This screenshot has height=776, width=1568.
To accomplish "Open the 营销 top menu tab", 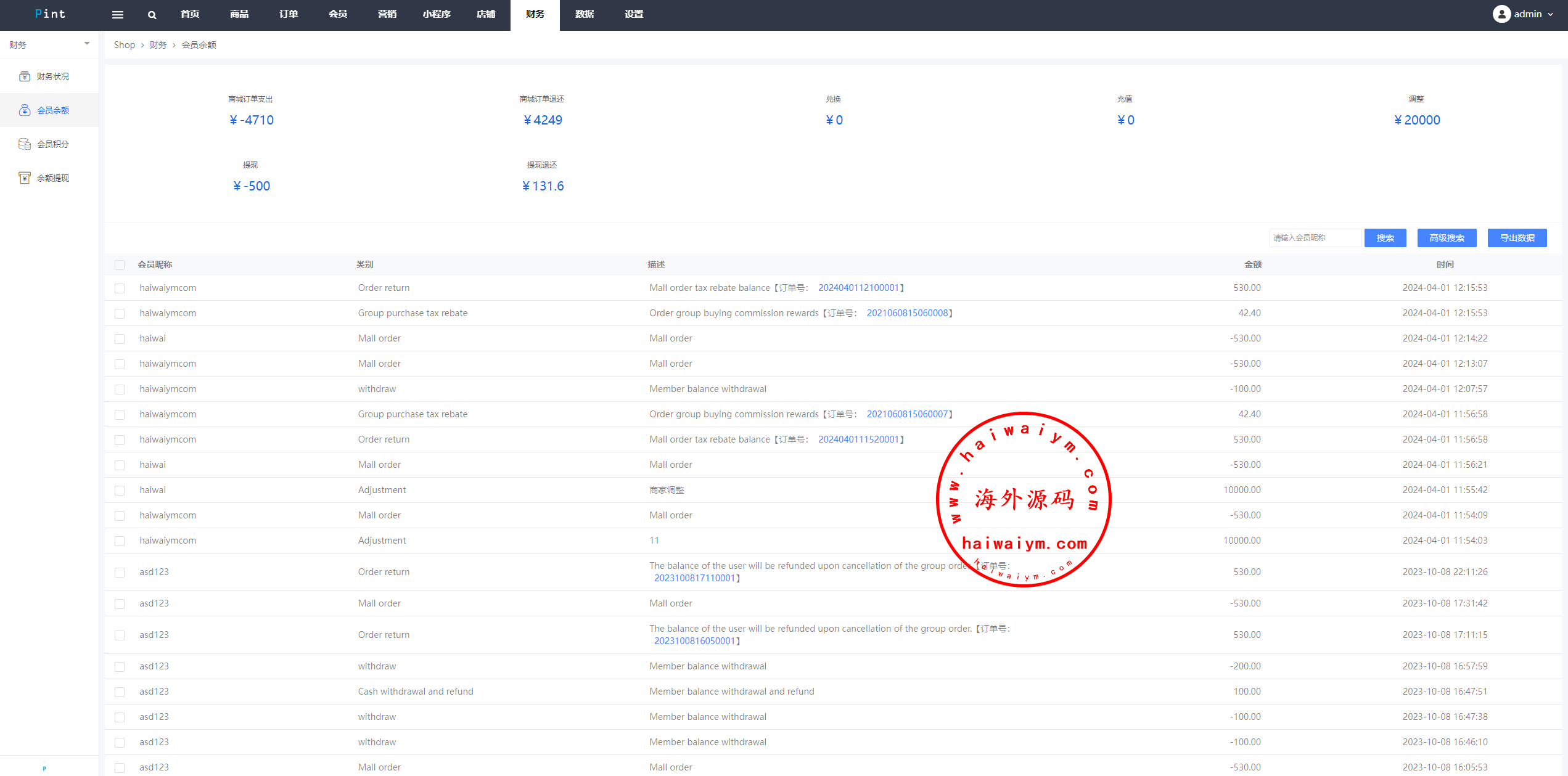I will click(x=387, y=14).
